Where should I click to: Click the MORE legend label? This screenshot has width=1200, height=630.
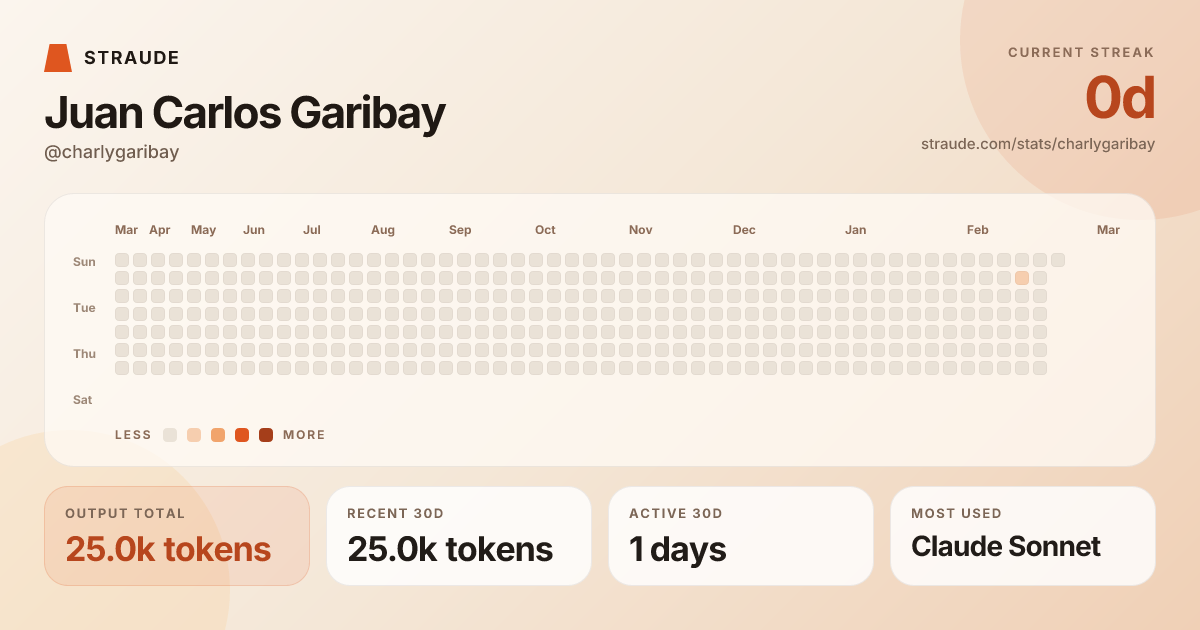point(304,435)
